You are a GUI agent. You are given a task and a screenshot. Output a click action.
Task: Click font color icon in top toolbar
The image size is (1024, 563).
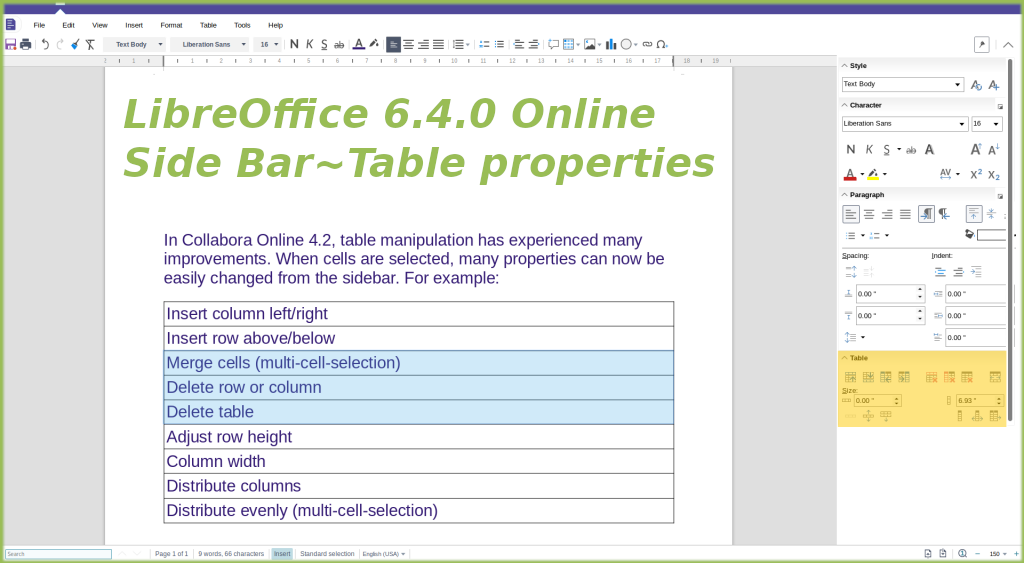pos(359,44)
